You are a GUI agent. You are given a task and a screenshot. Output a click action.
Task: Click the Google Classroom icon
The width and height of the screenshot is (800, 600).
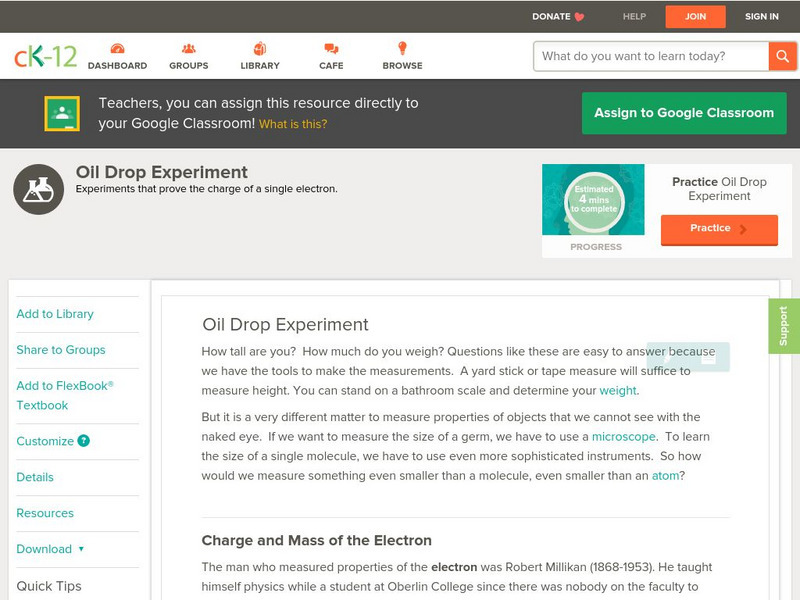tap(62, 114)
